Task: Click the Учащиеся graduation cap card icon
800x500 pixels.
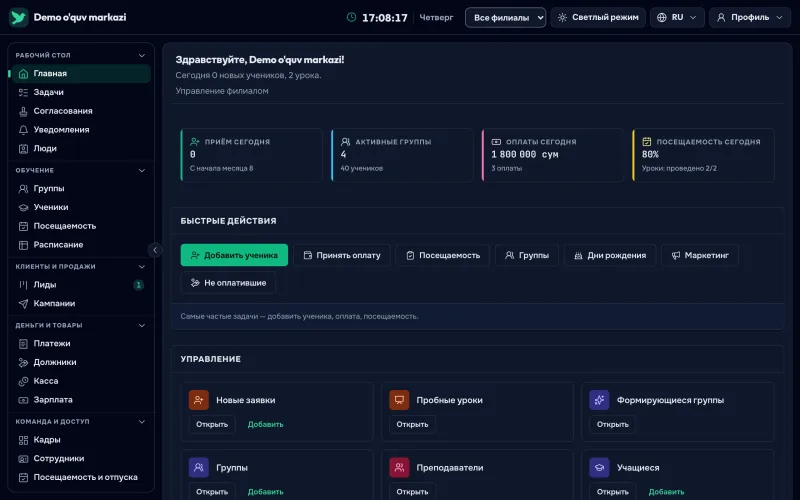Action: (x=599, y=467)
